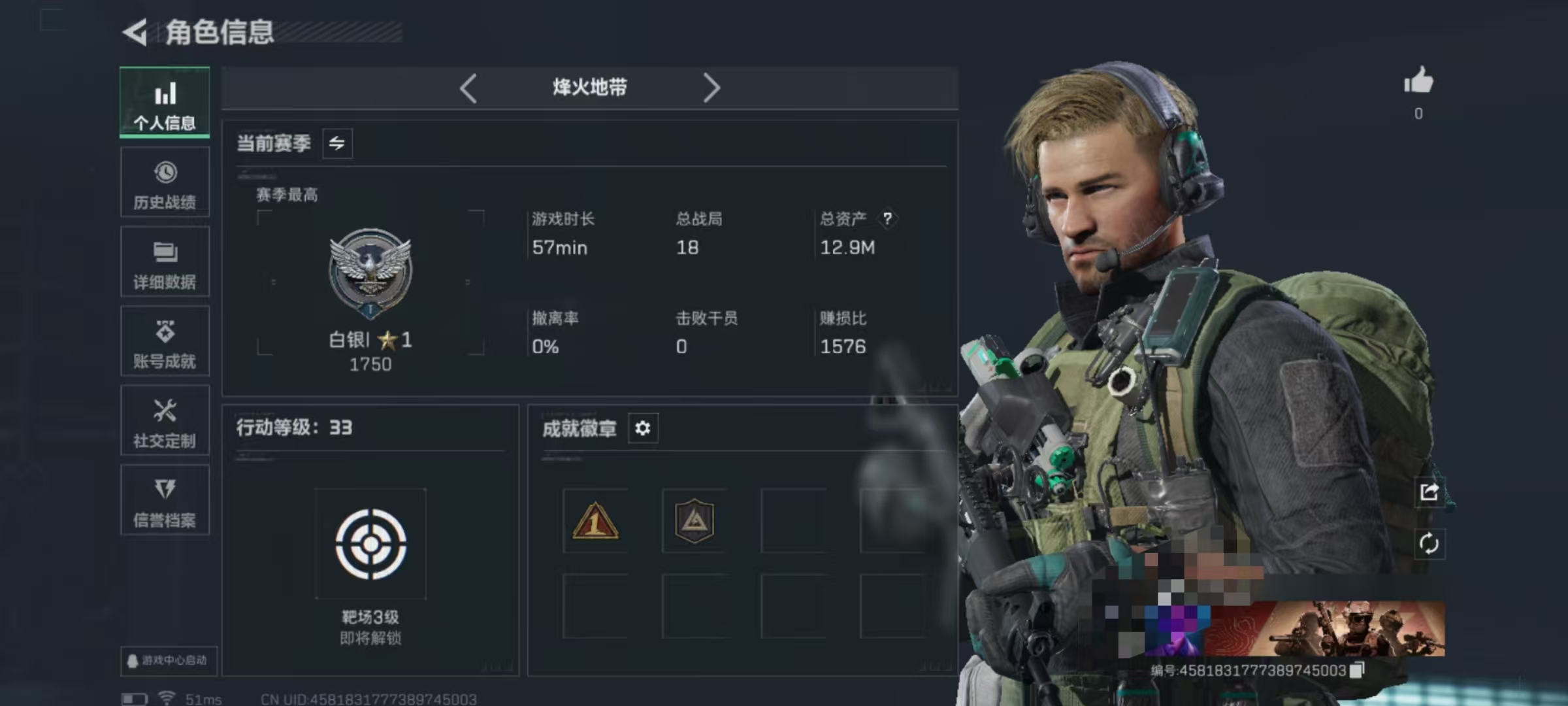Open the 信誉档案 tab
This screenshot has width=1568, height=706.
(165, 501)
